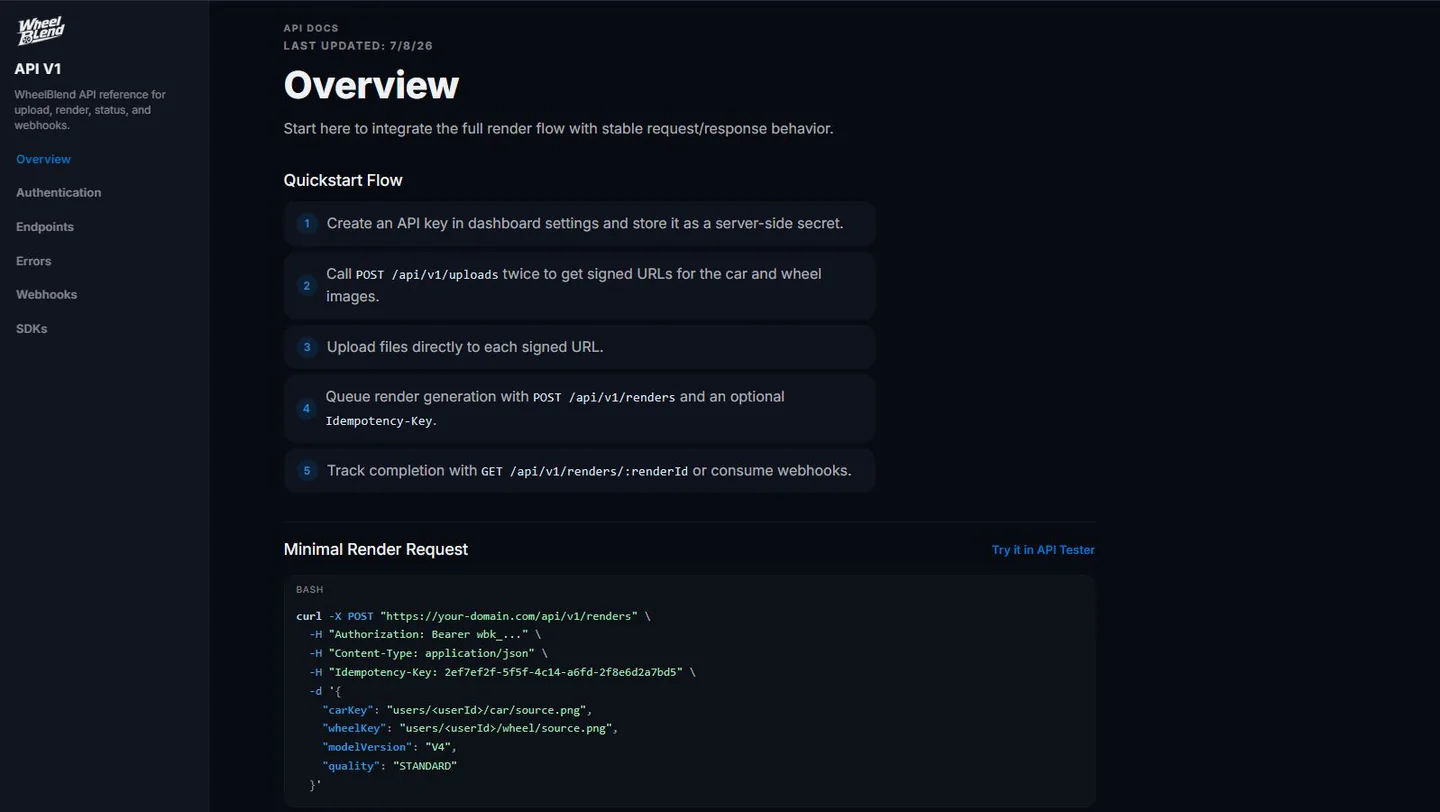Click 'GET /api/v1/renders/:renderId' code text
1440x812 pixels.
[585, 471]
